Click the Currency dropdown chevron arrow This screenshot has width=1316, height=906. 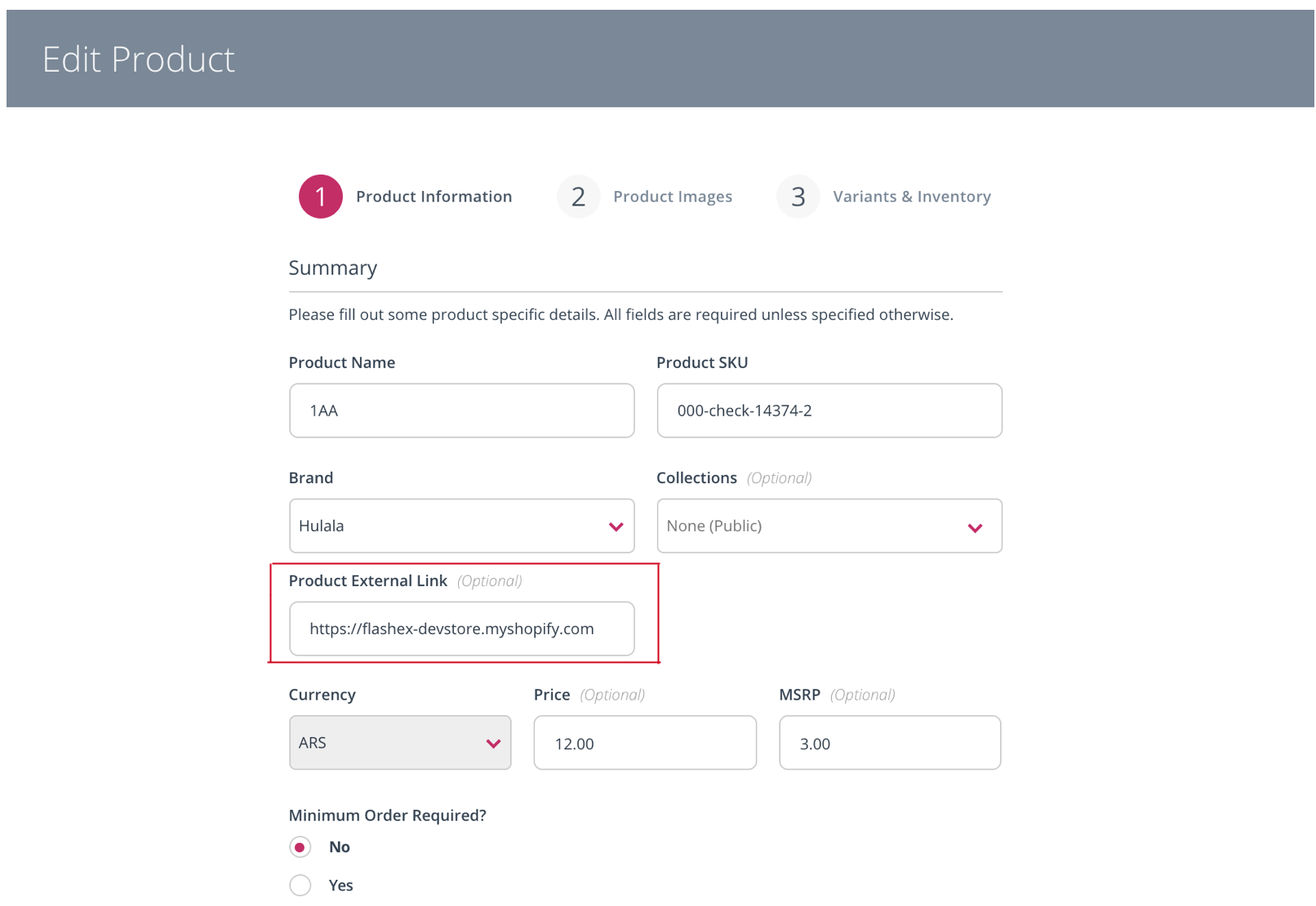pyautogui.click(x=493, y=744)
